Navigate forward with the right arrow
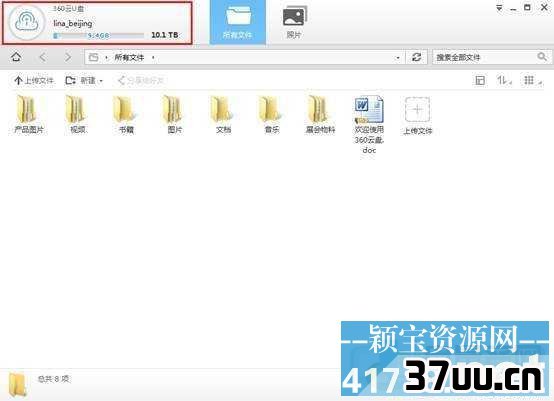The width and height of the screenshot is (554, 401). 68,57
